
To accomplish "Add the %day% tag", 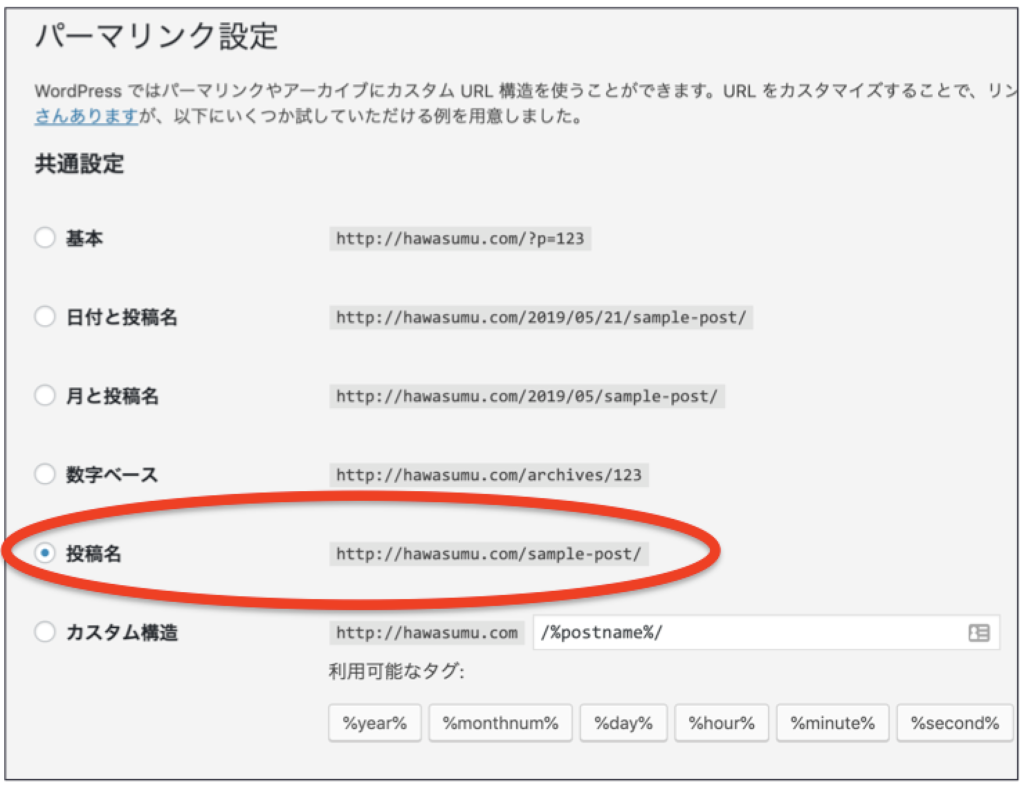I will [x=623, y=724].
